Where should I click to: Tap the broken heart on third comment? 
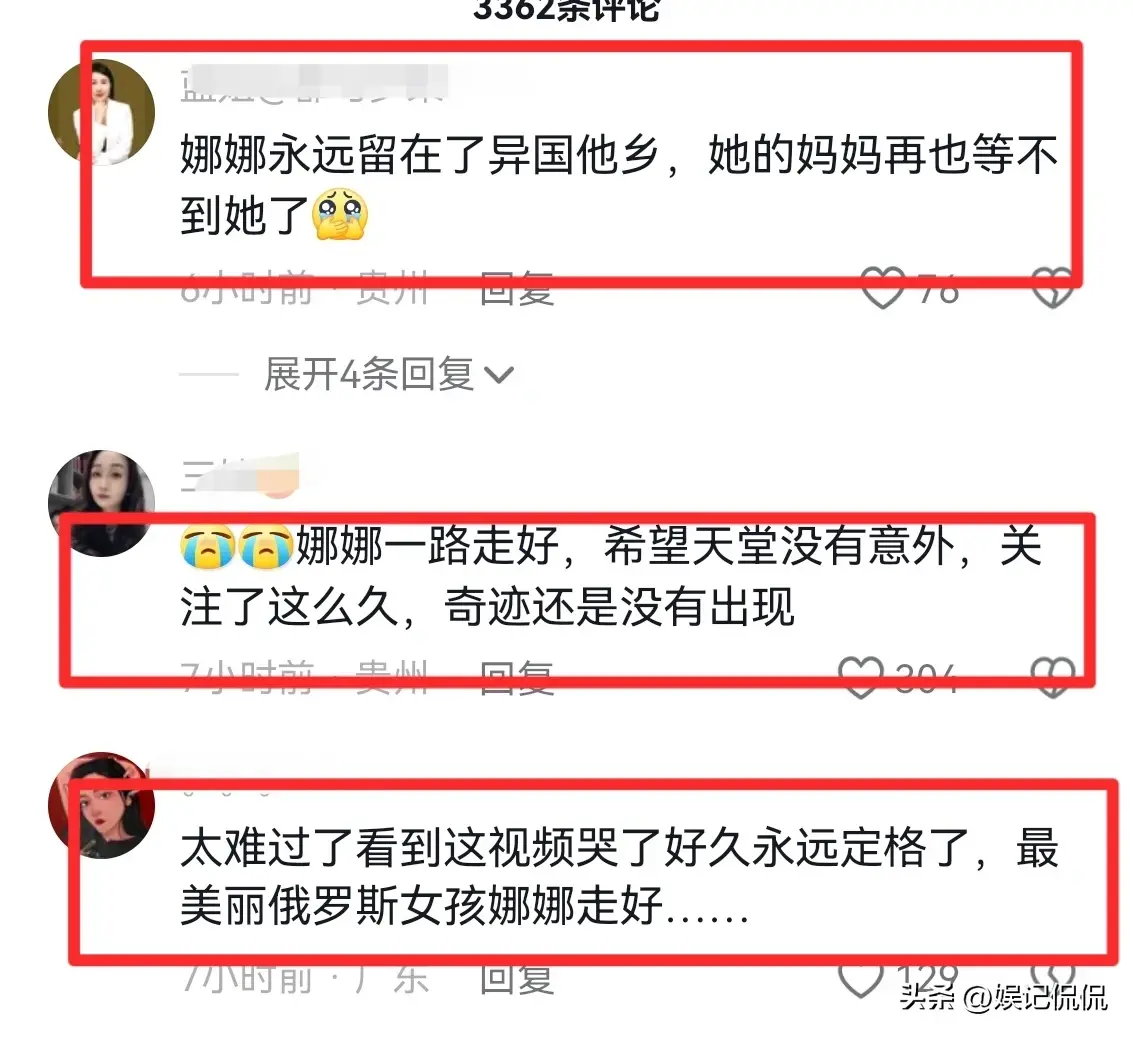pos(1052,974)
